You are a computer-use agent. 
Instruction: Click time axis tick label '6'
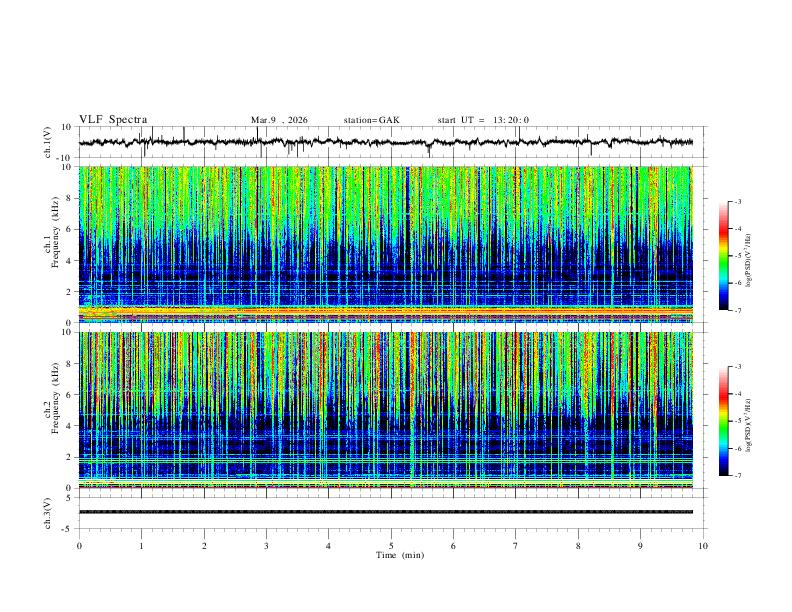tap(454, 546)
